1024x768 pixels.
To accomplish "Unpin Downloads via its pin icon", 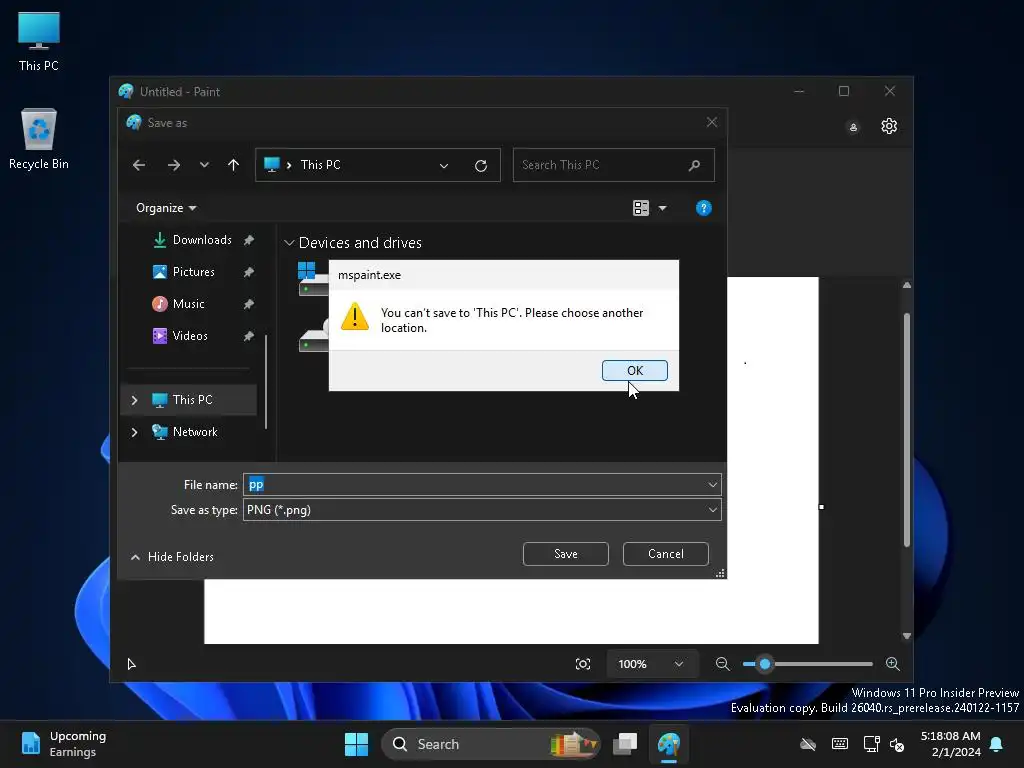I will click(x=249, y=240).
